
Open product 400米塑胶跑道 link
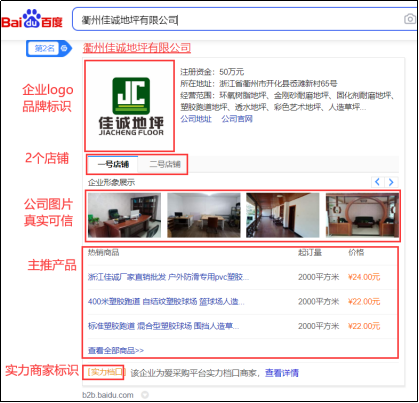(166, 302)
